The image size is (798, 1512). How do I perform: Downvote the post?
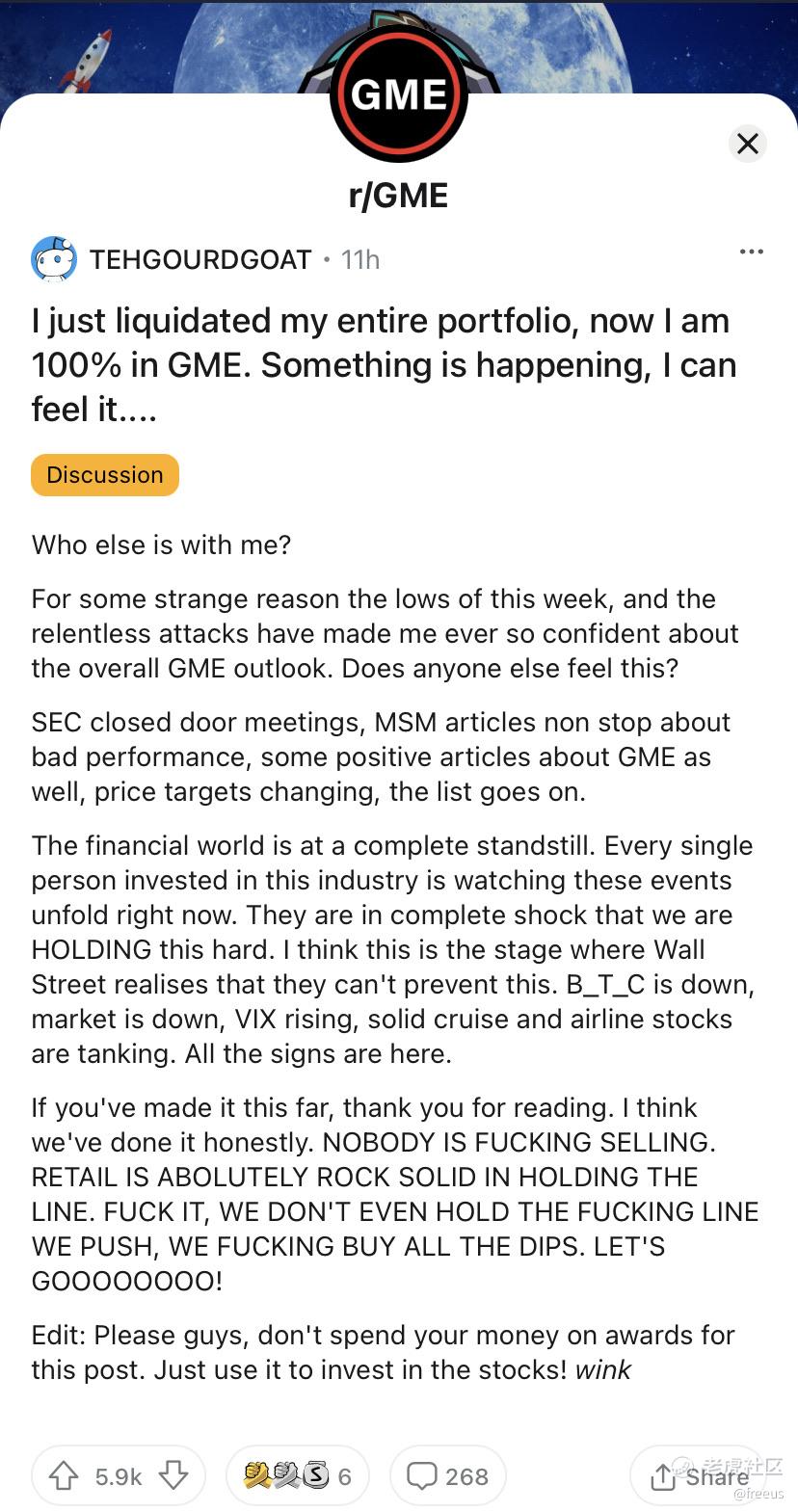click(x=173, y=1475)
